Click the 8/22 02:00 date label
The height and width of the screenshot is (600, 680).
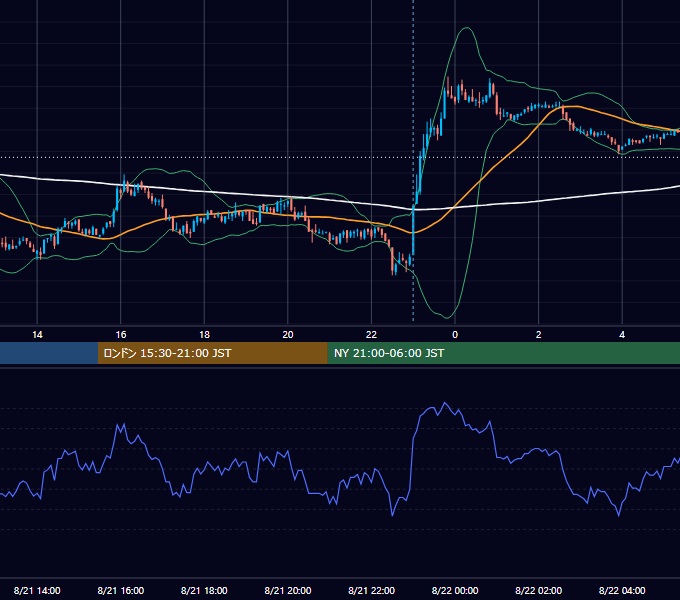click(539, 590)
